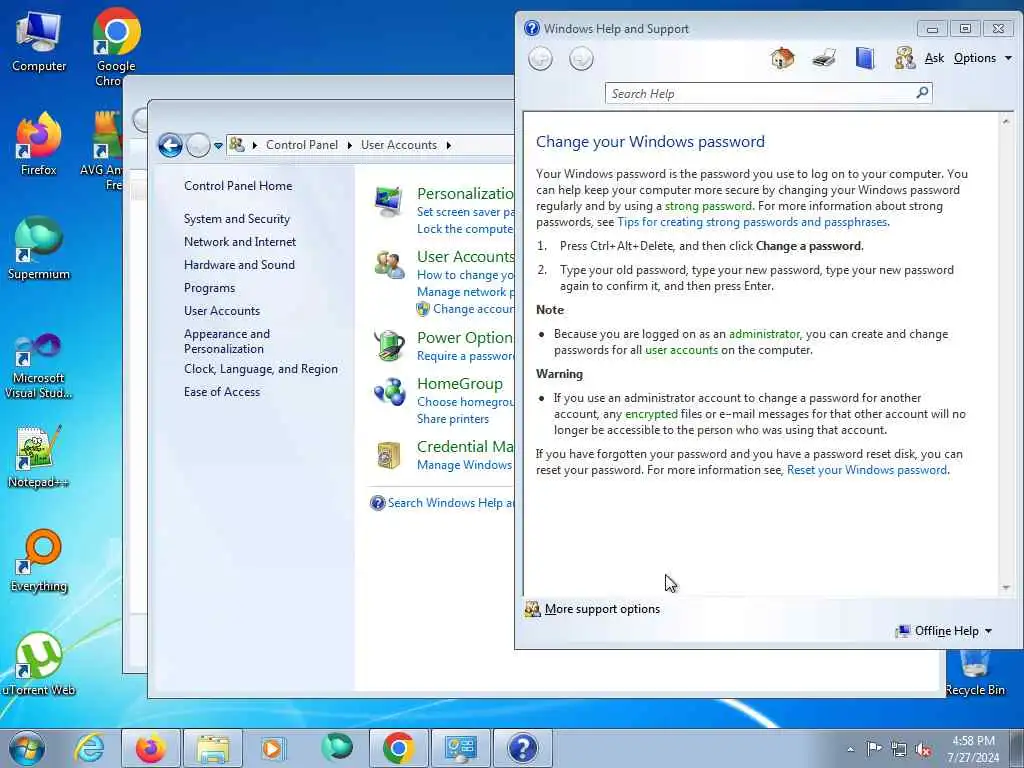The width and height of the screenshot is (1024, 768).
Task: Open Microsoft Visual Studio desktop shortcut
Action: coord(39,366)
